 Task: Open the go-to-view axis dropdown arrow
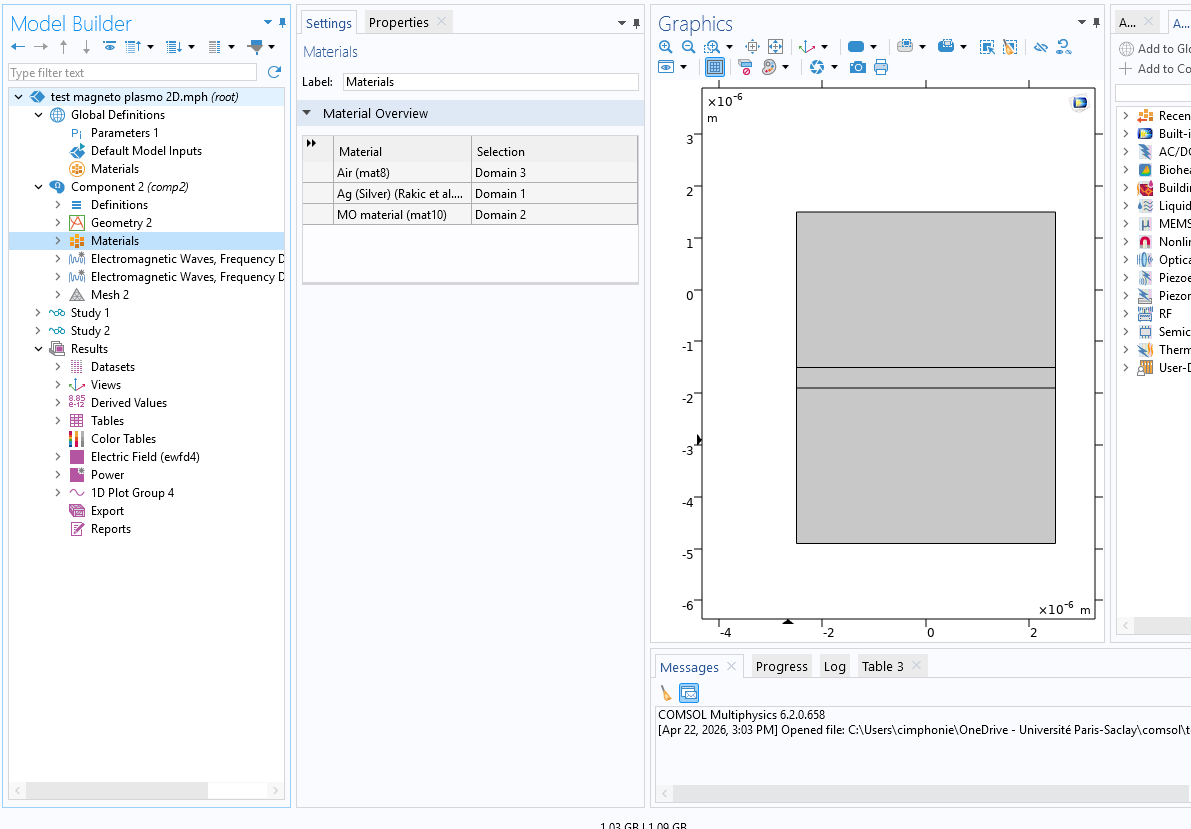(x=825, y=47)
